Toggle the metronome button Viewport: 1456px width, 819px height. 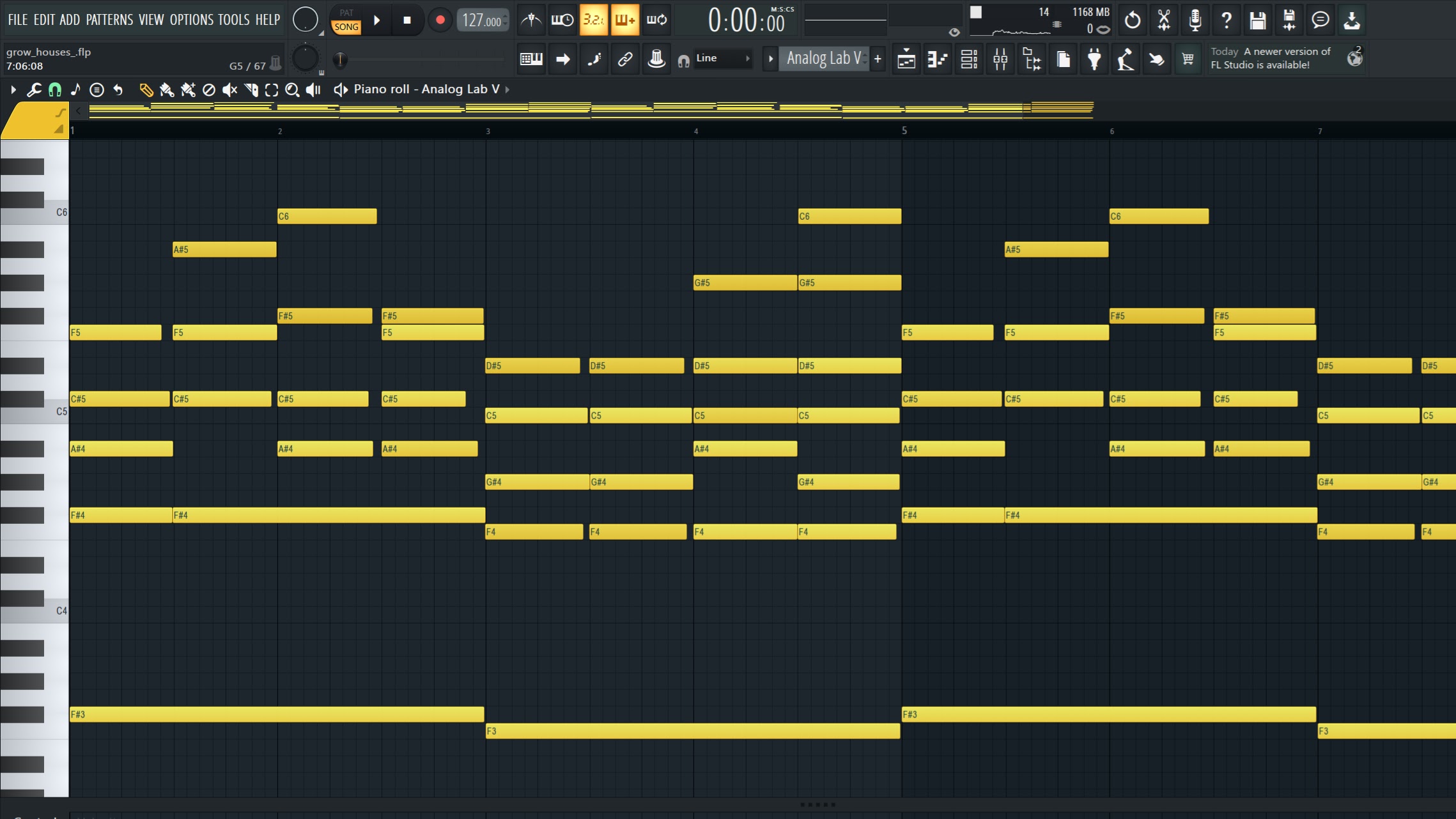[x=531, y=20]
